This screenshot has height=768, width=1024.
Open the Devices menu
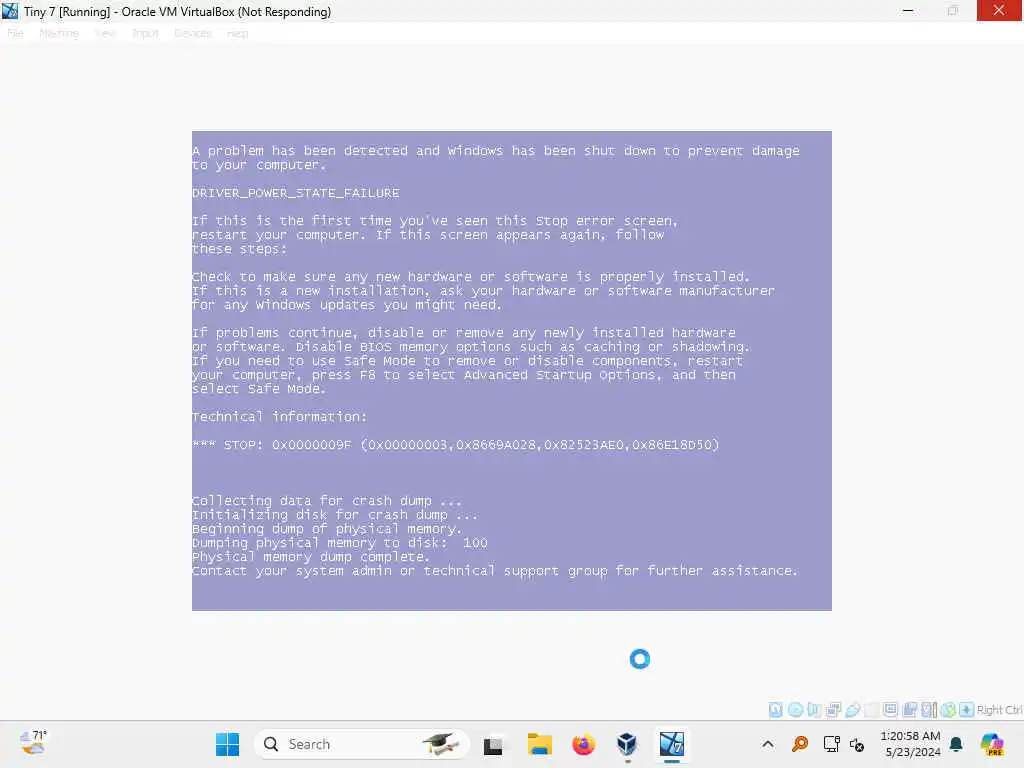[x=193, y=33]
